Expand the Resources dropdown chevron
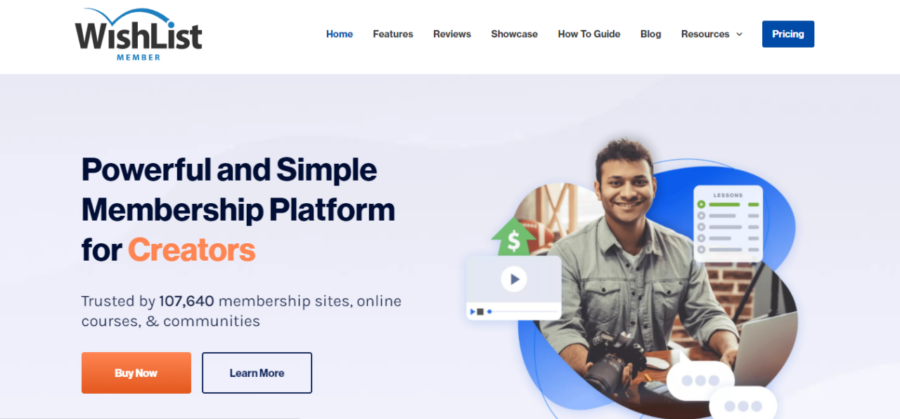Image resolution: width=900 pixels, height=419 pixels. 739,34
